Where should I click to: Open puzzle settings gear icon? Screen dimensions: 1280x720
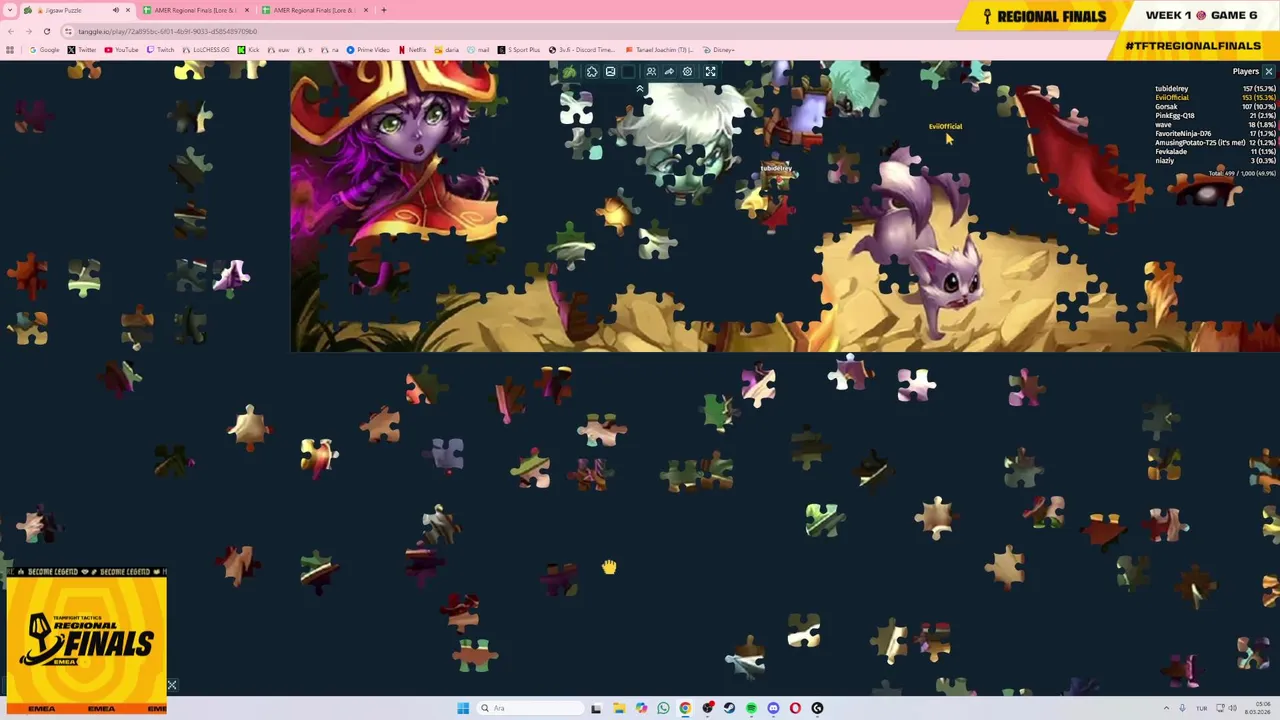click(687, 72)
